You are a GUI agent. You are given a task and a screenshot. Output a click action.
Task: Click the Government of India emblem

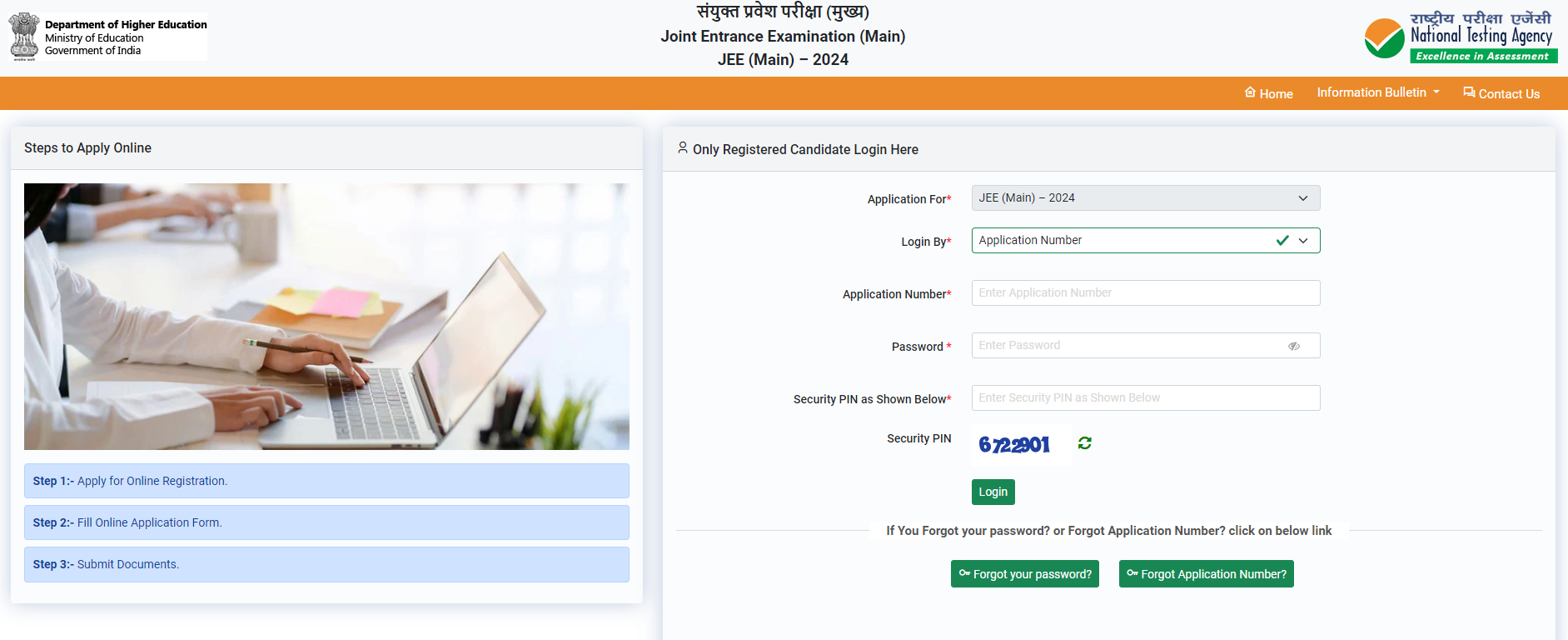coord(24,37)
